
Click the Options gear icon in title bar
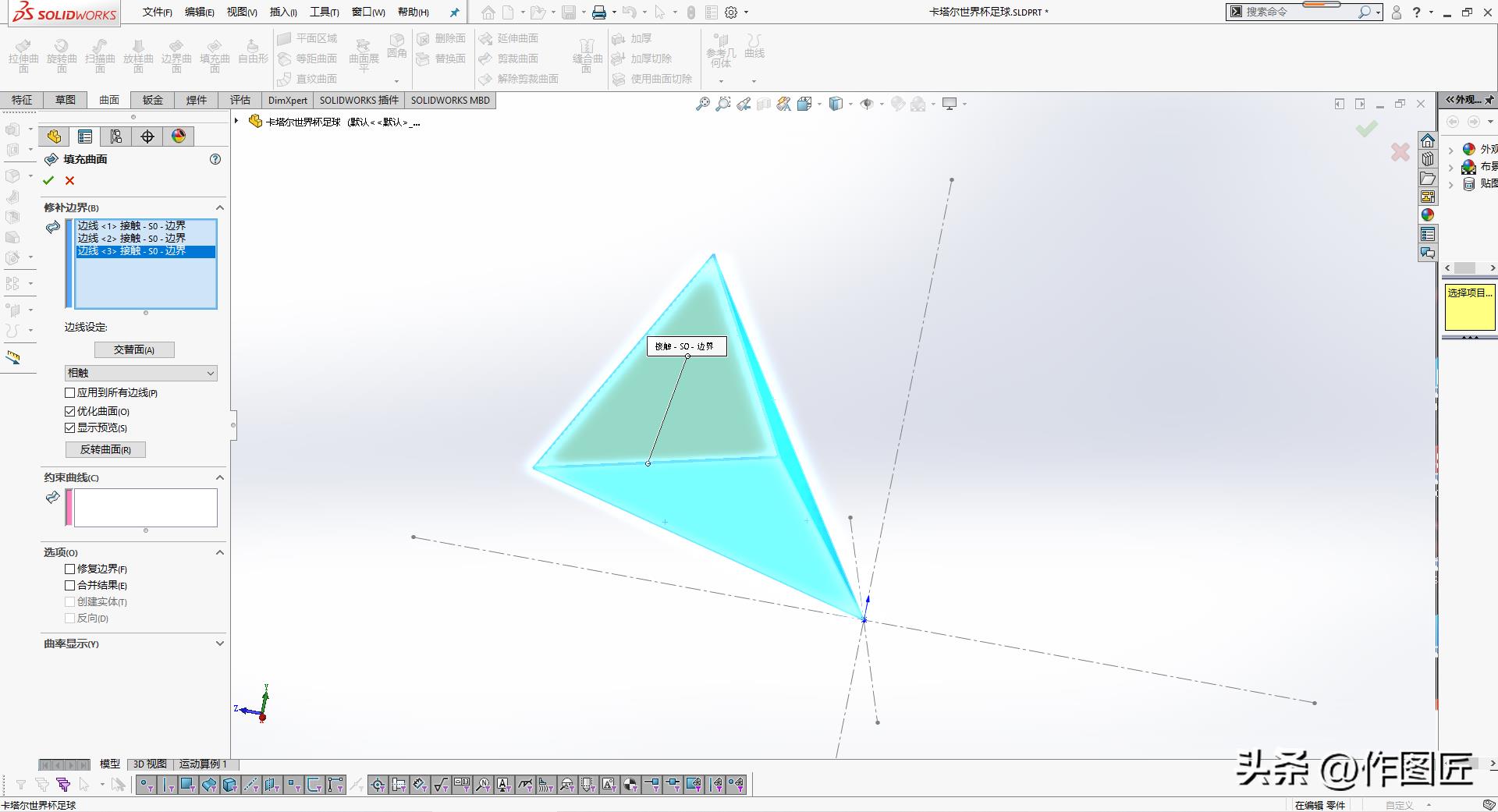pyautogui.click(x=731, y=12)
